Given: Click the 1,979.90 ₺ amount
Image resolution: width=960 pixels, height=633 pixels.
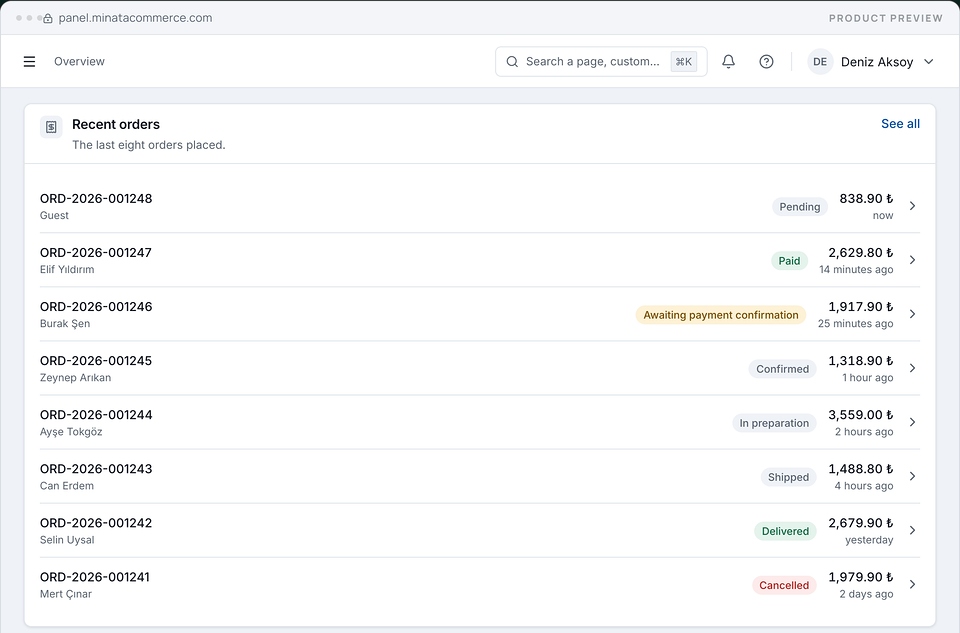Looking at the screenshot, I should 860,577.
